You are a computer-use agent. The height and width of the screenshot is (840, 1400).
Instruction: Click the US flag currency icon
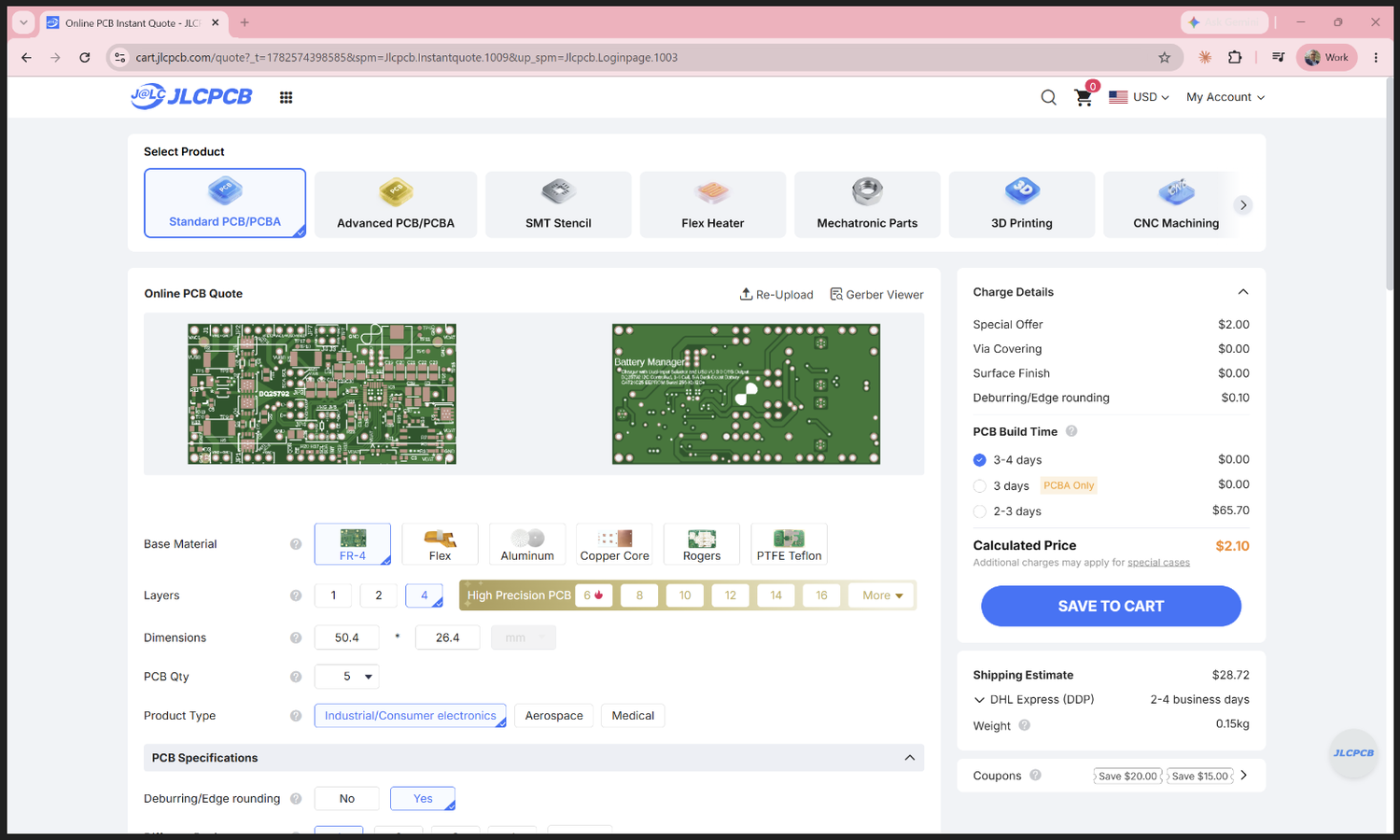tap(1118, 97)
